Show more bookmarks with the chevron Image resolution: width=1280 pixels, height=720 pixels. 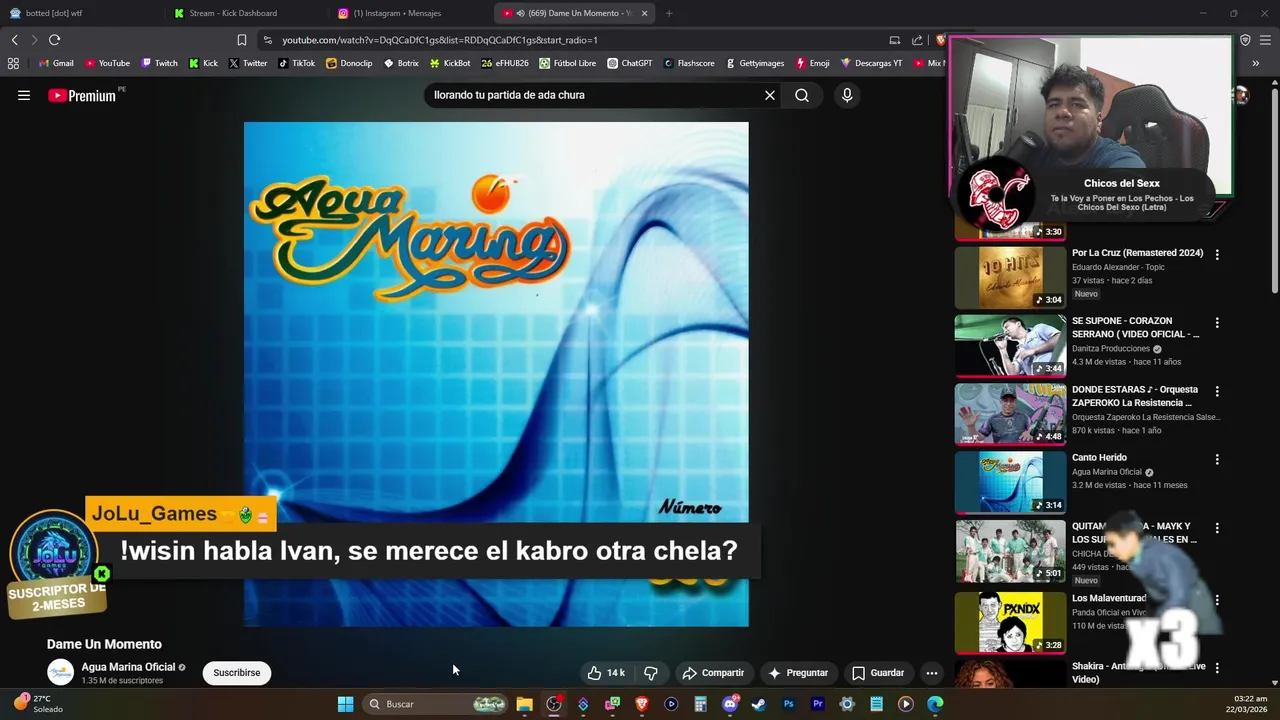click(x=1255, y=63)
